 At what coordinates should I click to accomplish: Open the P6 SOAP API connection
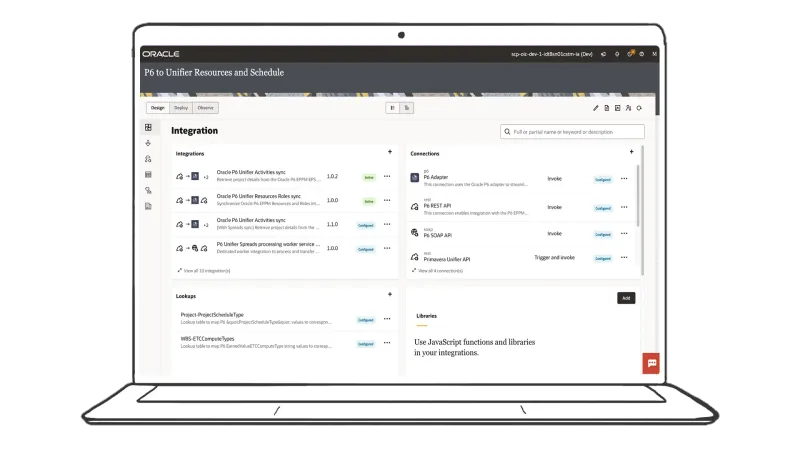click(x=438, y=235)
